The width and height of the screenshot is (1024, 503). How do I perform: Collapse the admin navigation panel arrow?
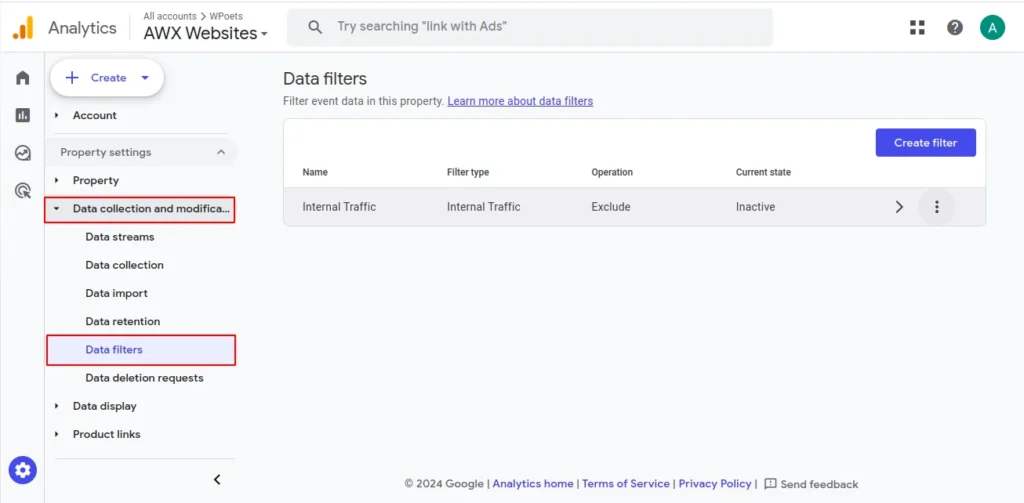(x=217, y=479)
